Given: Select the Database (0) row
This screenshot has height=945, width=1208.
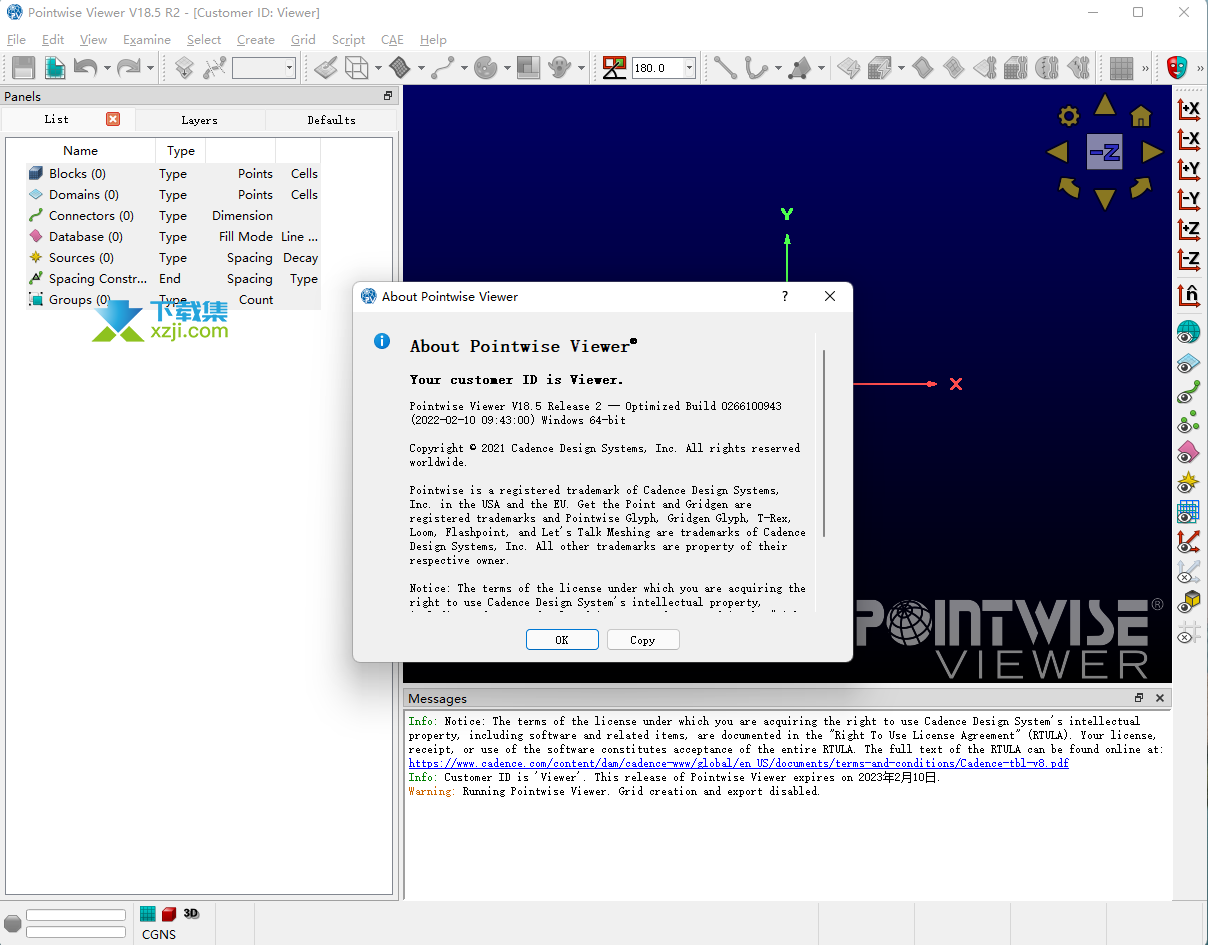Looking at the screenshot, I should pos(173,237).
